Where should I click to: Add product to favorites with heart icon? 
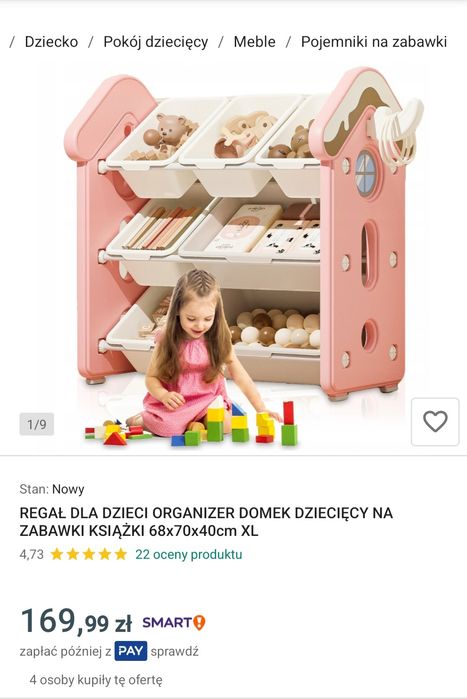435,422
